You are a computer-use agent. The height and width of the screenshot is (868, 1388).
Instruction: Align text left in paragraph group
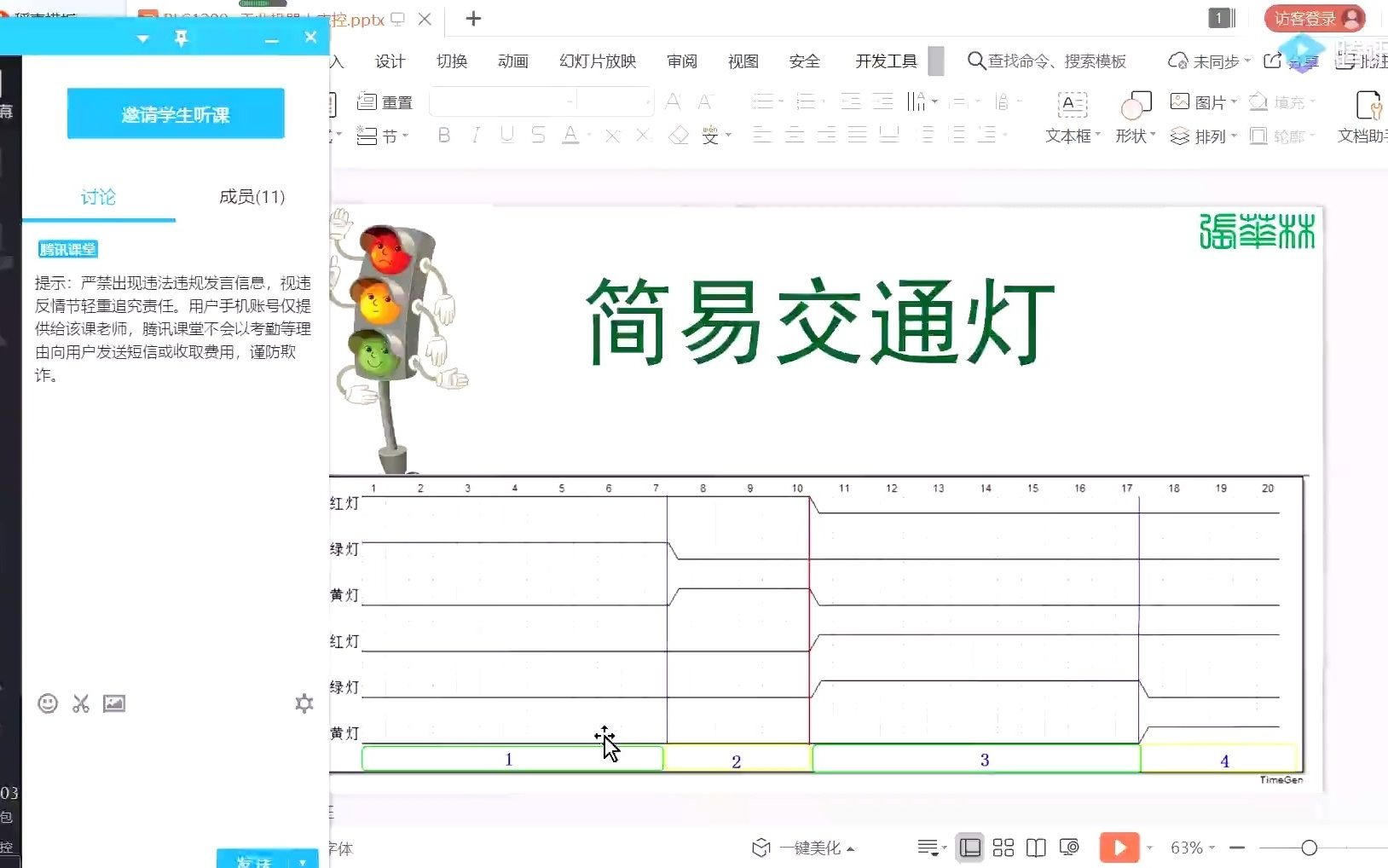click(762, 136)
